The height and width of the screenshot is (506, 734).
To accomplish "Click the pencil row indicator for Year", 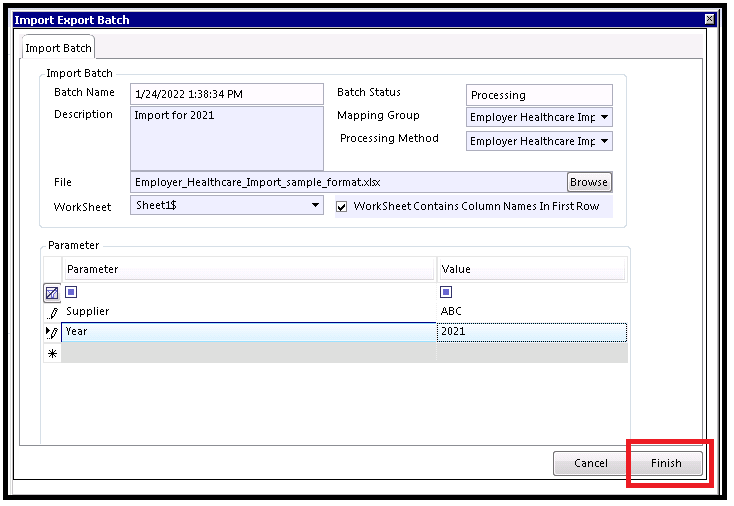I will [x=52, y=332].
